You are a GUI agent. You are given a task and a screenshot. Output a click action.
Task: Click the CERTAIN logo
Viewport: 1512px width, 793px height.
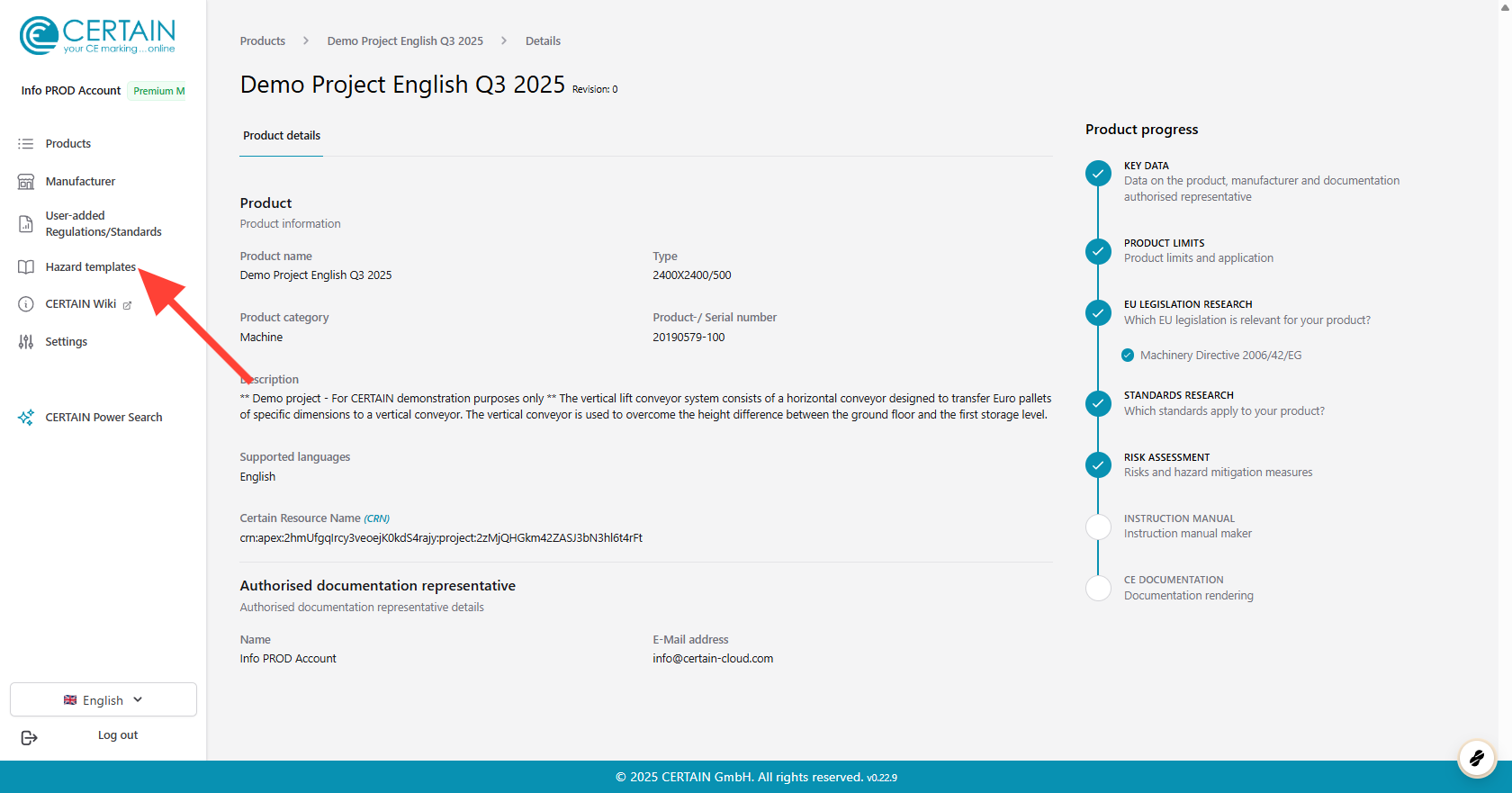point(97,36)
